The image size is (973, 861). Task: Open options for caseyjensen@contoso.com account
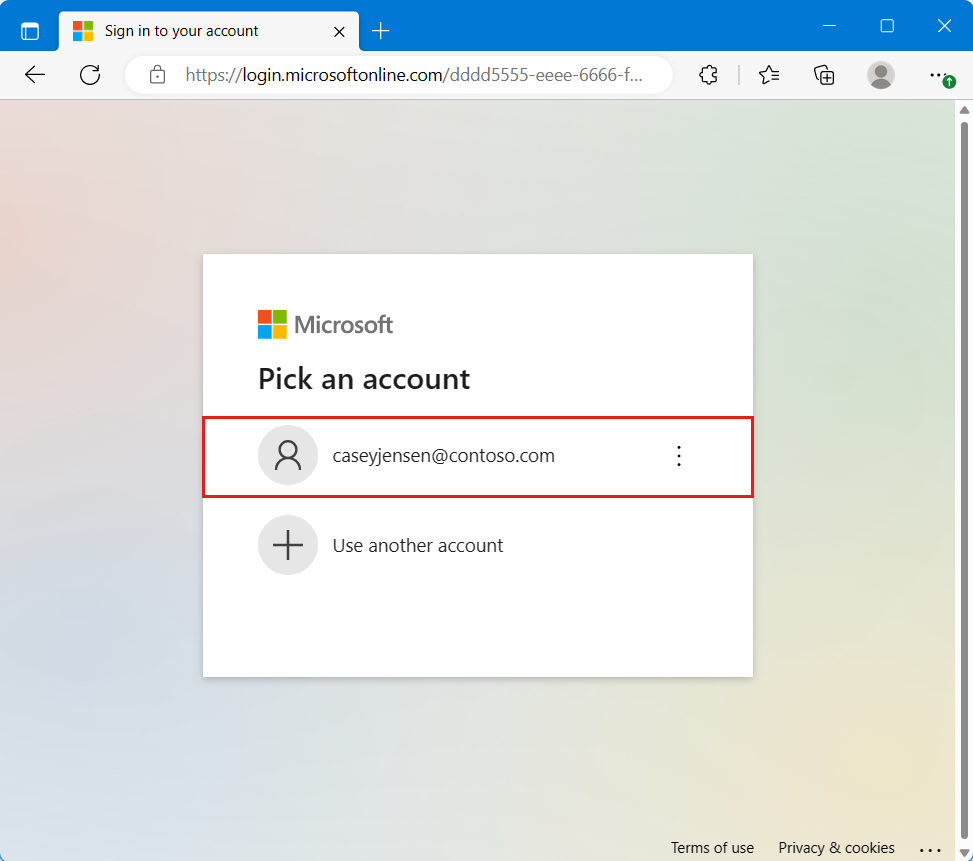[x=679, y=456]
